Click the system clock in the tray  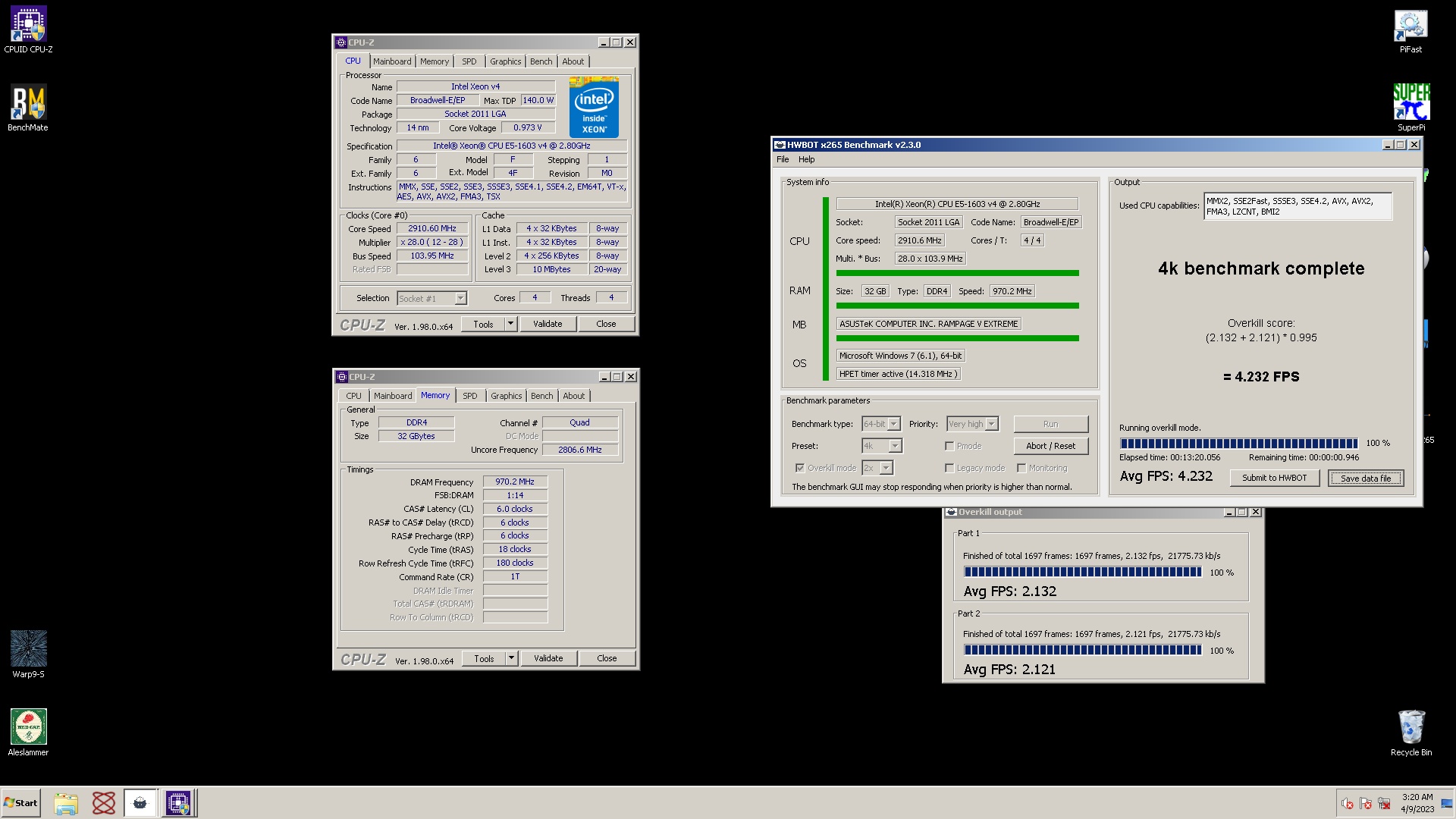(x=1417, y=803)
